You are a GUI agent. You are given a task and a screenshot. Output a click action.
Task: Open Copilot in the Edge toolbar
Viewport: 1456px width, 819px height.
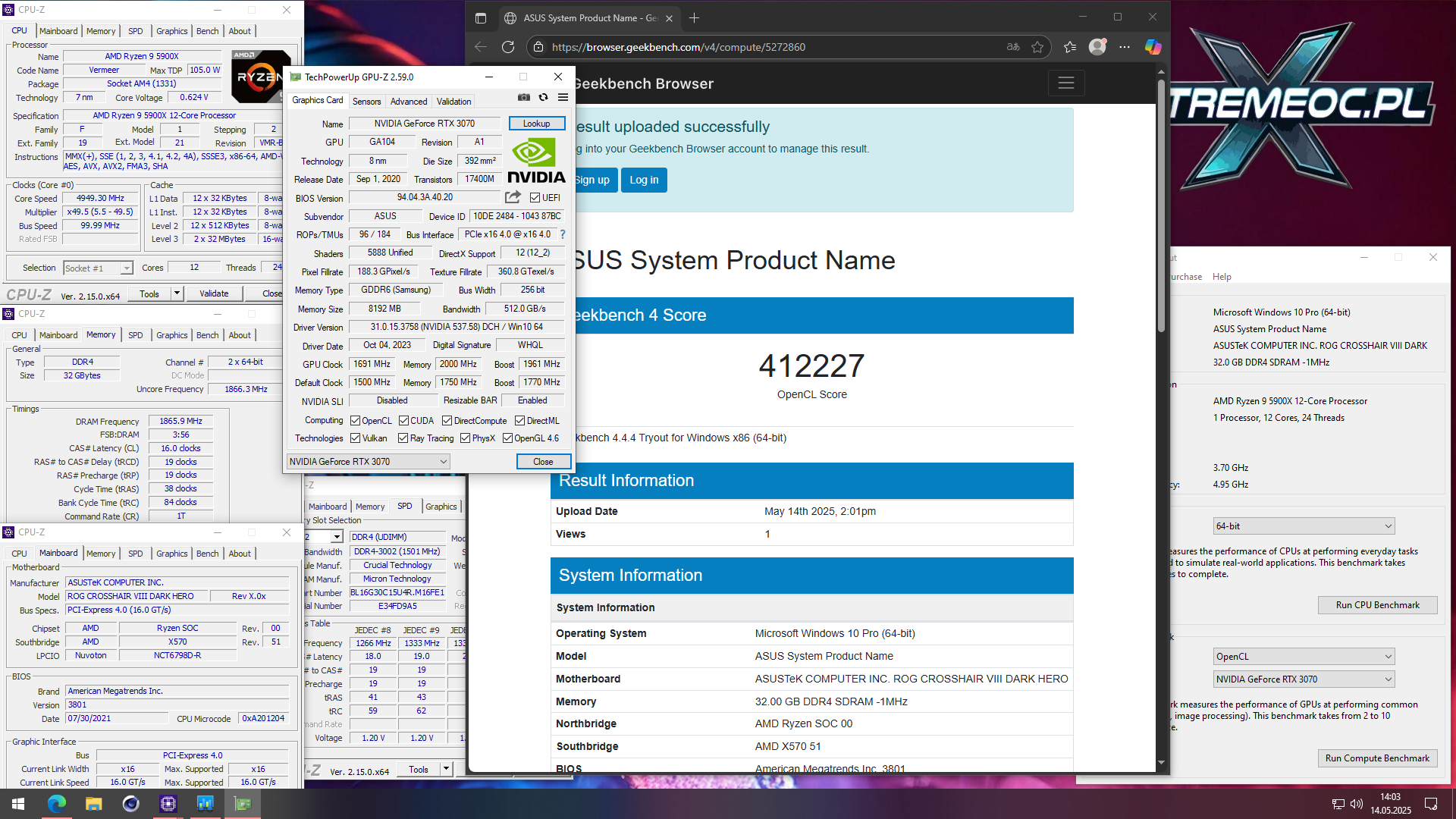(x=1153, y=47)
